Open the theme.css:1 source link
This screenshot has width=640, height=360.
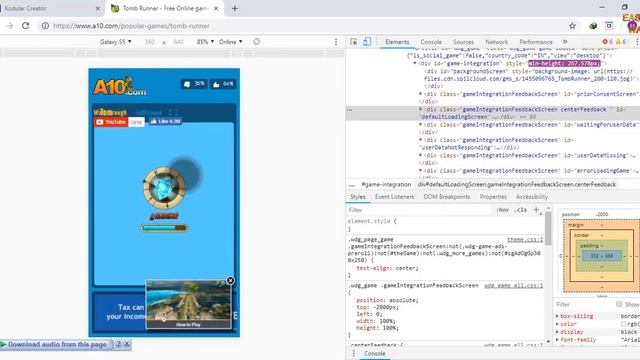525,240
